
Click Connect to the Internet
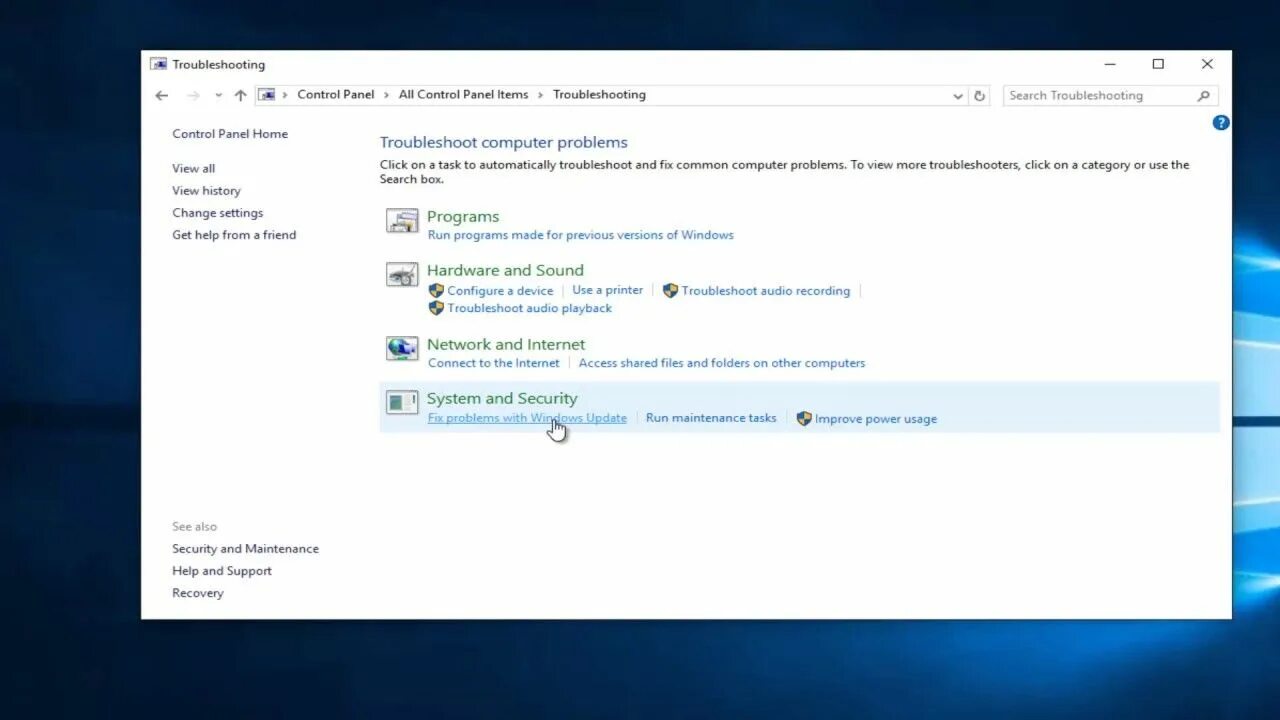pyautogui.click(x=494, y=363)
